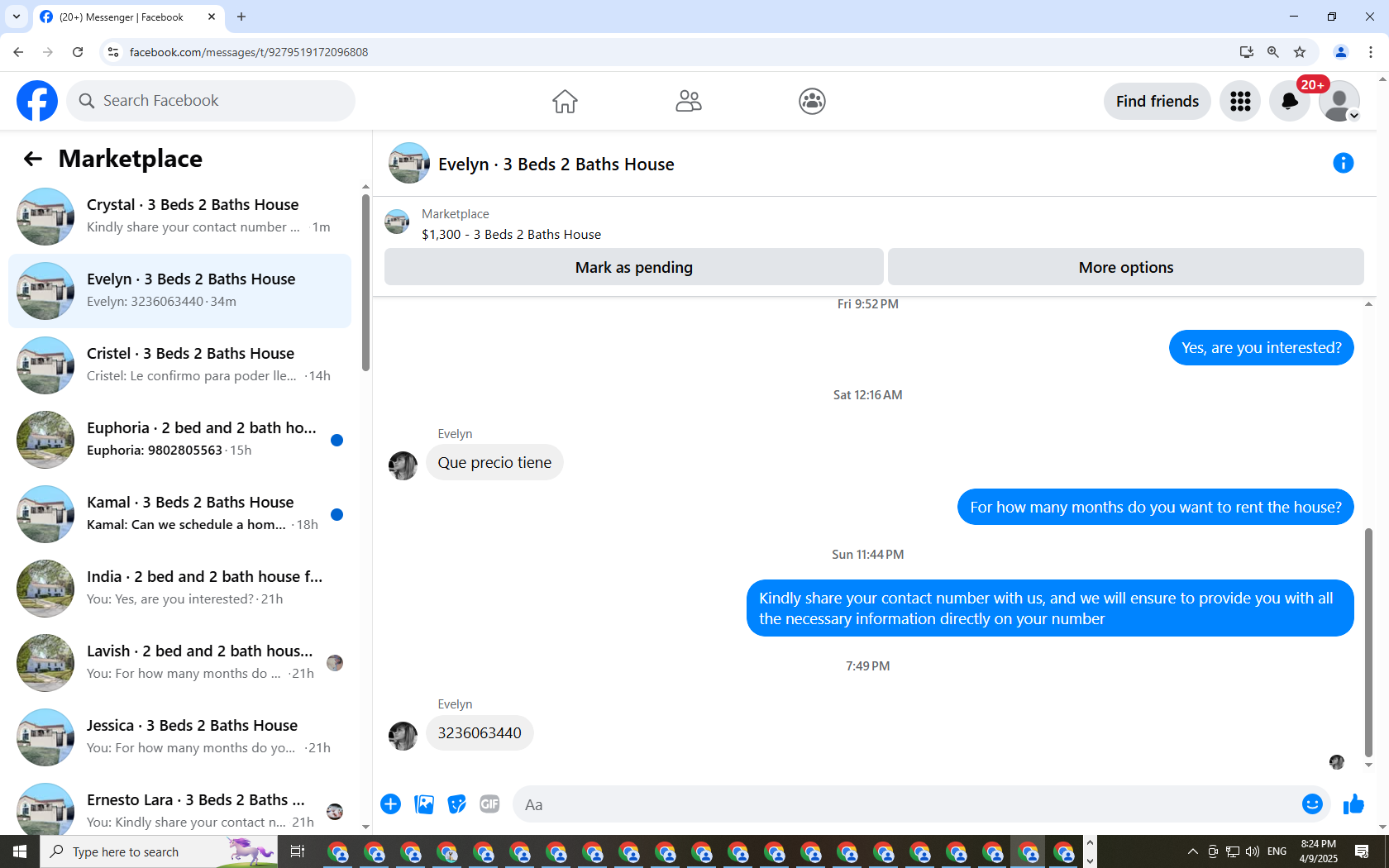Open the Windows Start menu

(x=20, y=851)
